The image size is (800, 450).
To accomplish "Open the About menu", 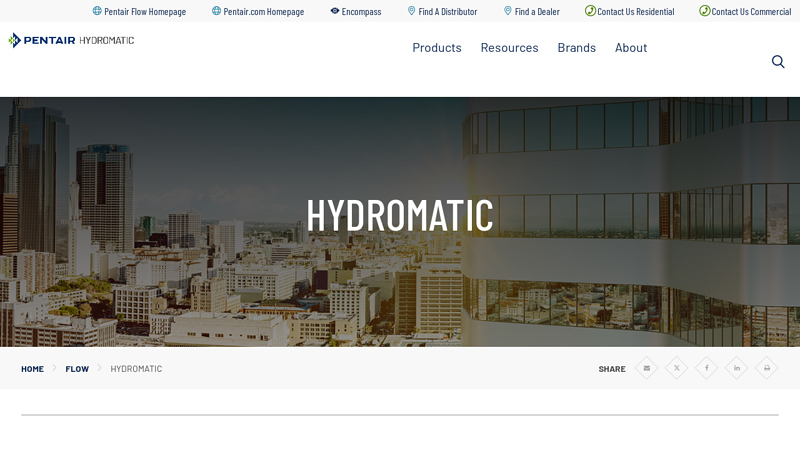I will point(631,48).
